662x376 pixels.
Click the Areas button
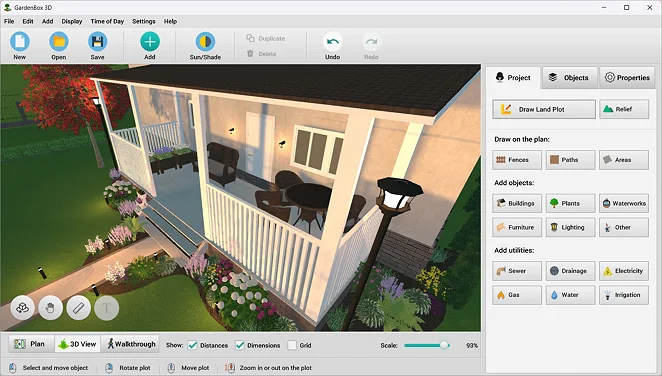(624, 160)
